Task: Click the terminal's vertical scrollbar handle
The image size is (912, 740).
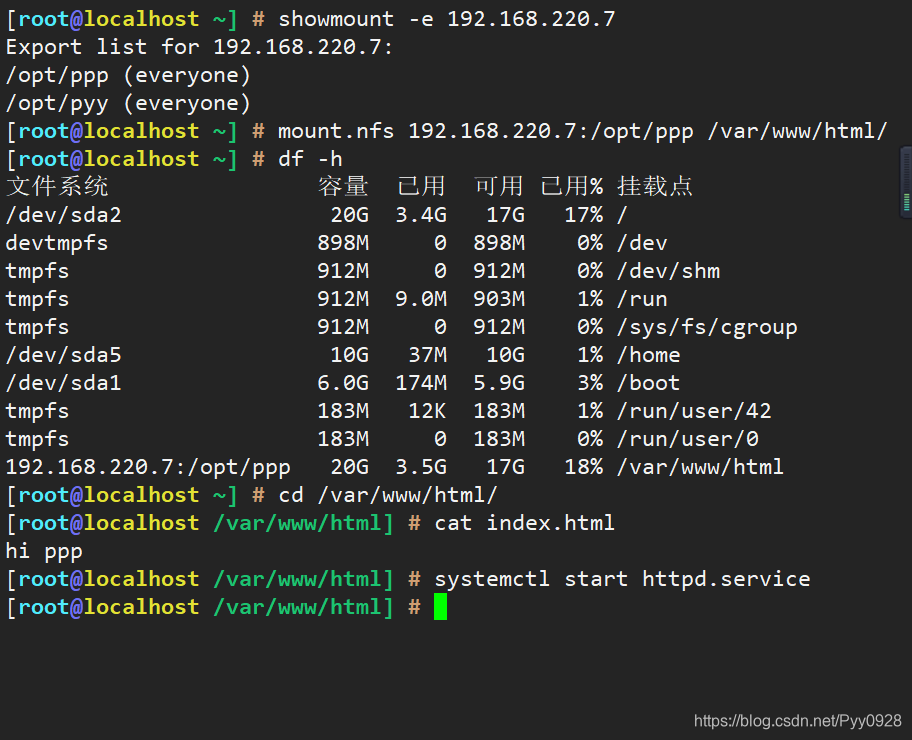Action: pyautogui.click(x=906, y=183)
